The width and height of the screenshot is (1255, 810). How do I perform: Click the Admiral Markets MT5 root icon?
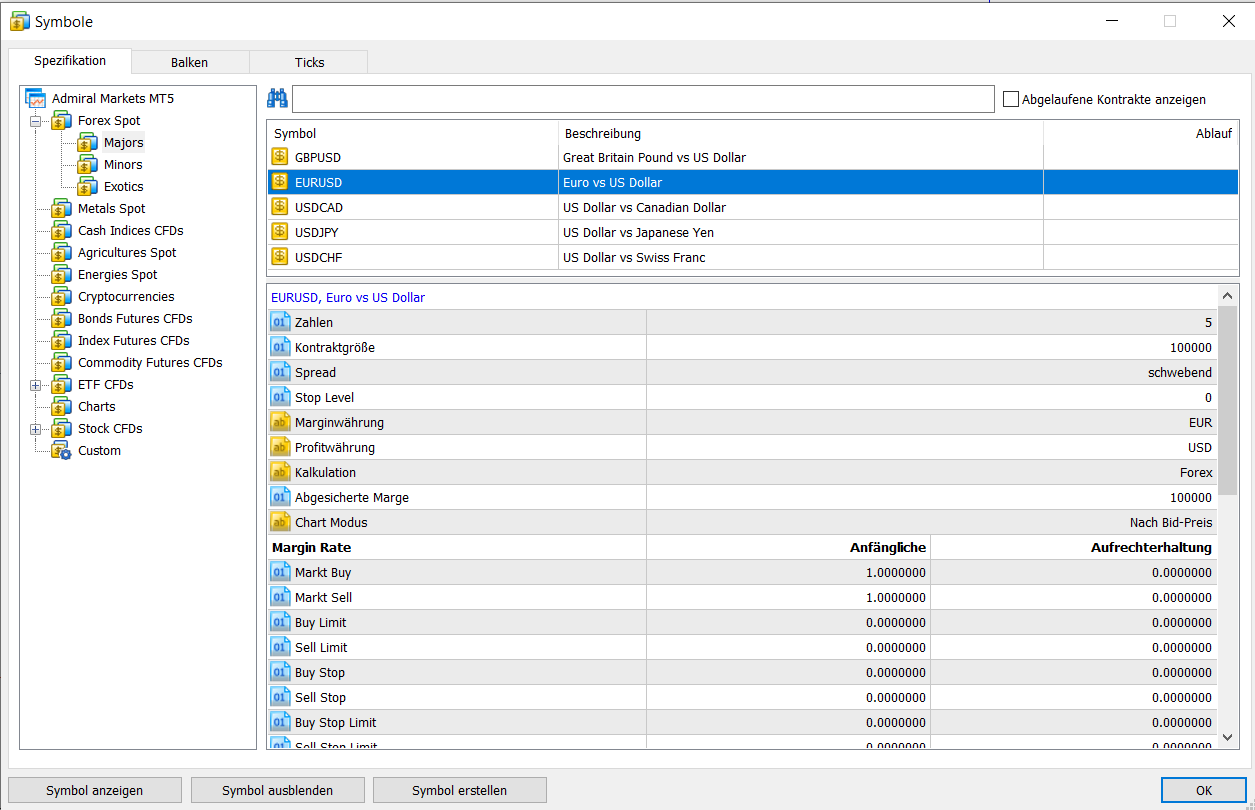pos(36,99)
